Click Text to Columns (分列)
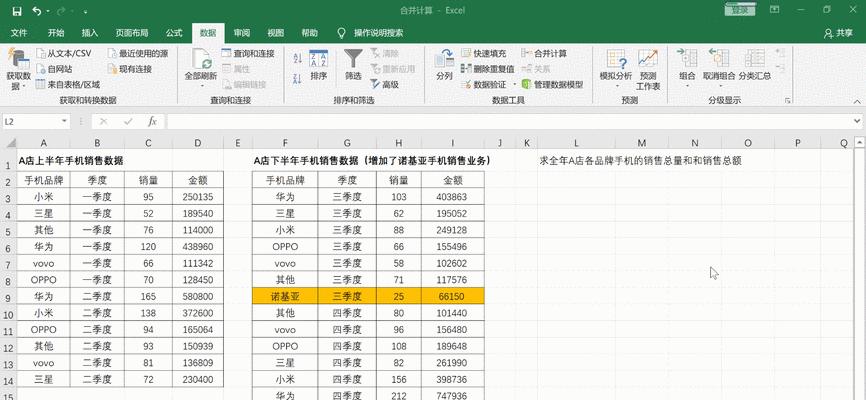 [x=445, y=65]
